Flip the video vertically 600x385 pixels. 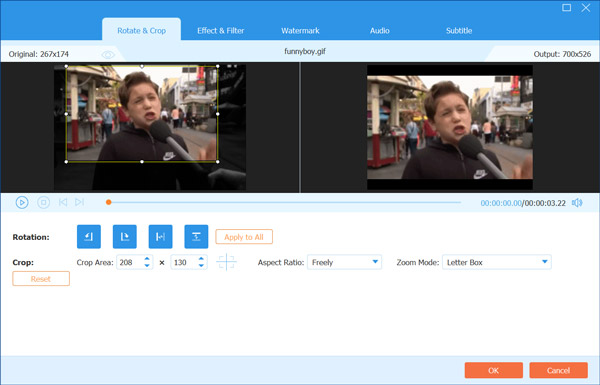coord(196,237)
